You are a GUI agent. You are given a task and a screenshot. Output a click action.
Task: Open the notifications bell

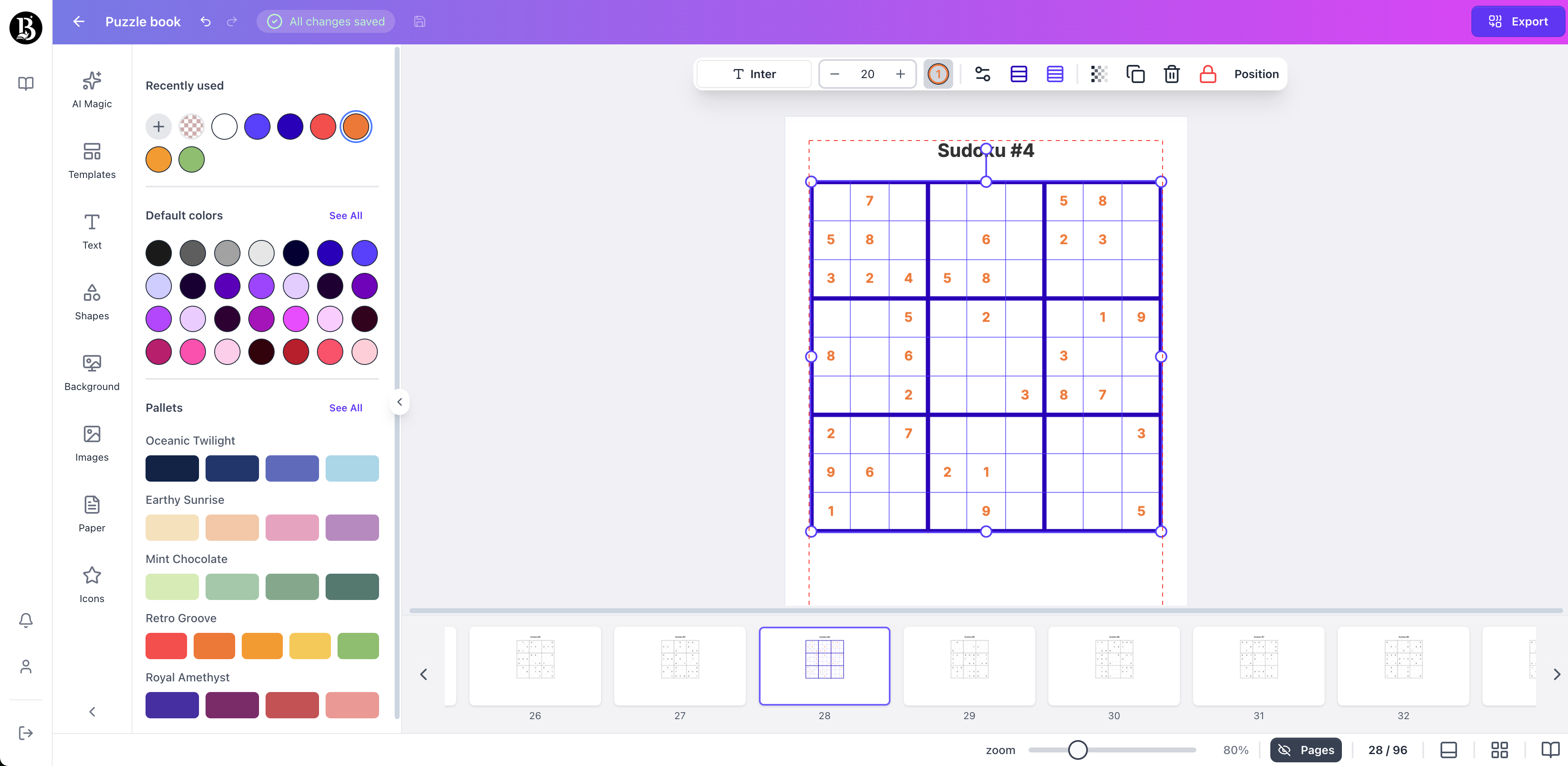(25, 620)
